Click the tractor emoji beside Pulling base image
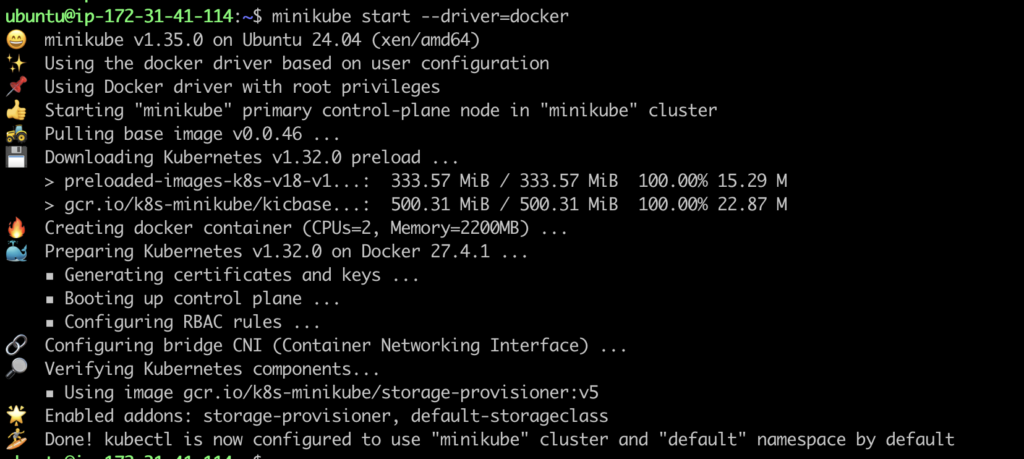 tap(15, 135)
